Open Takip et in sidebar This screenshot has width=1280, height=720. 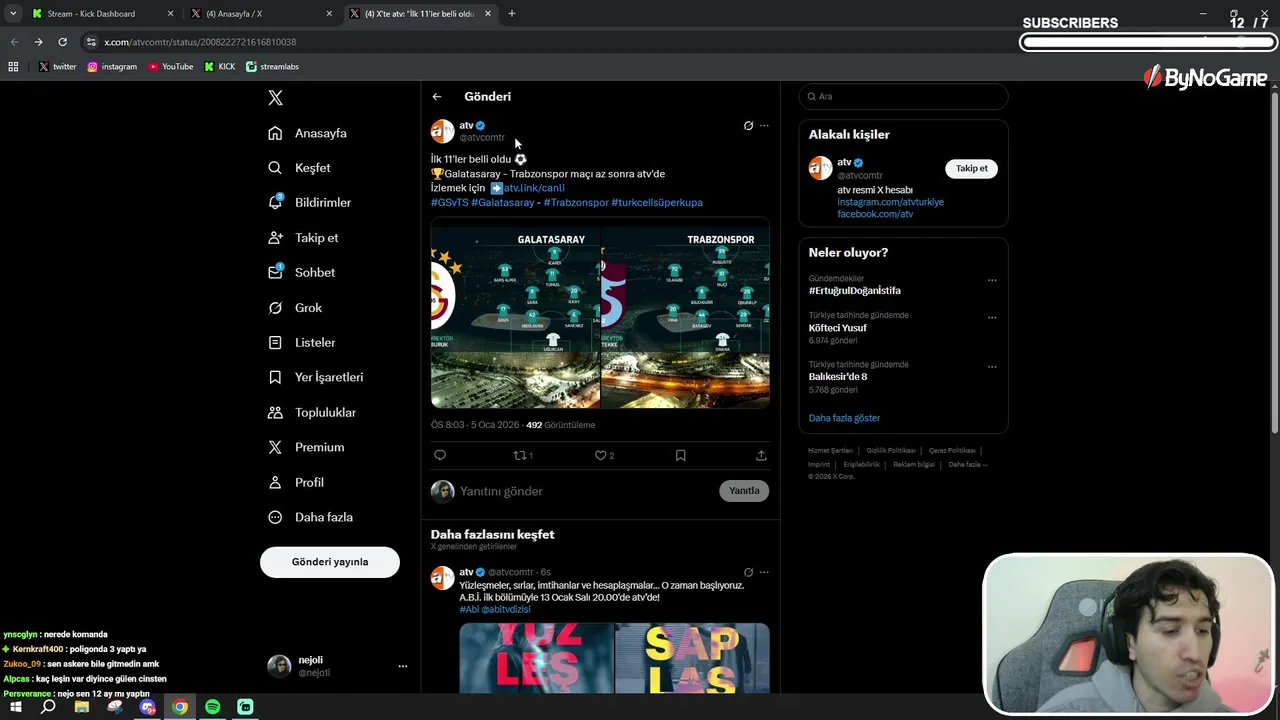[x=303, y=238]
